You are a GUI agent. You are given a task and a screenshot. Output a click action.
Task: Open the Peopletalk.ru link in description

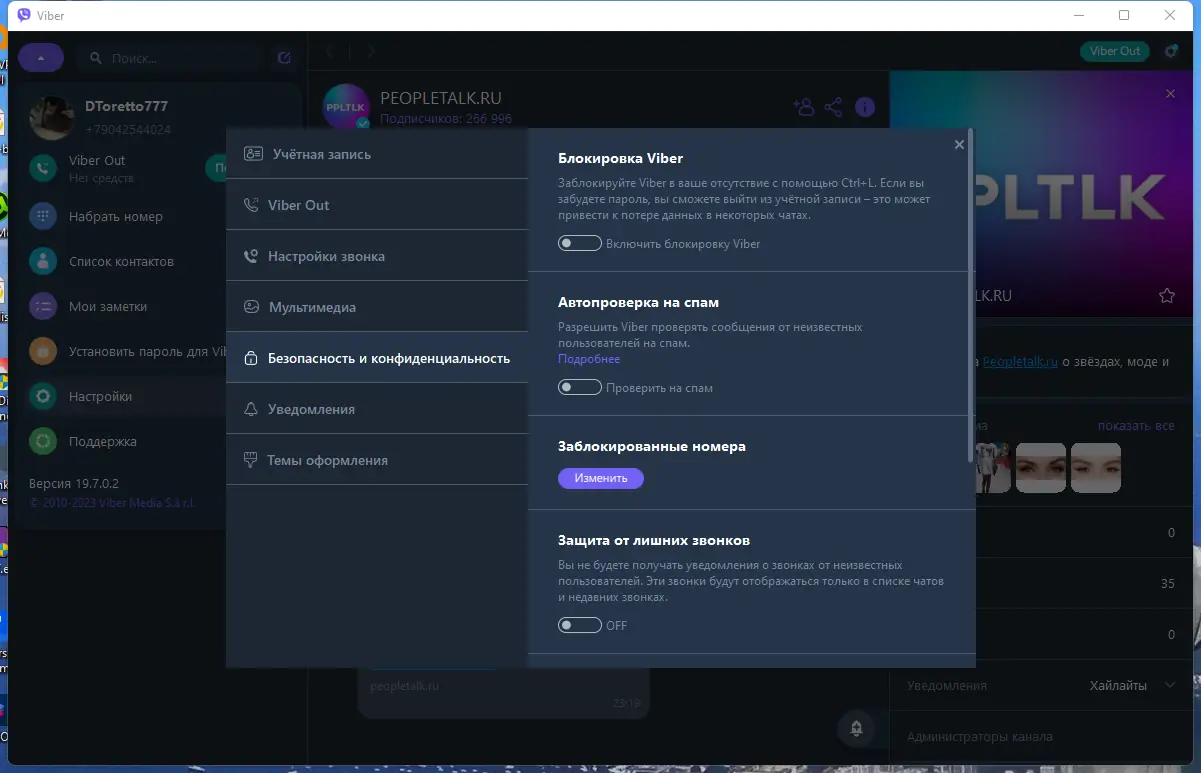[1020, 361]
